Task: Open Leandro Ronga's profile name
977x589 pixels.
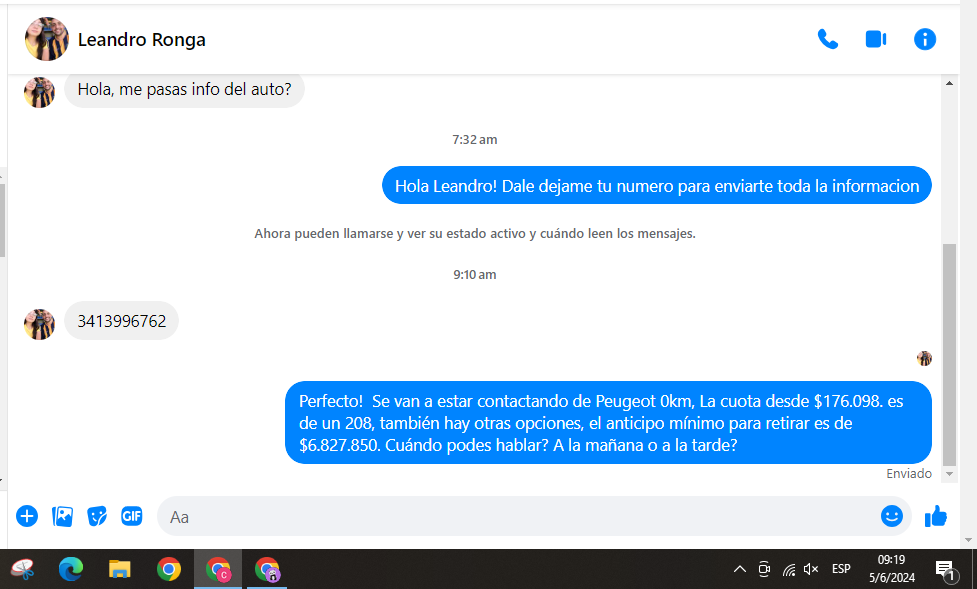Action: coord(142,40)
